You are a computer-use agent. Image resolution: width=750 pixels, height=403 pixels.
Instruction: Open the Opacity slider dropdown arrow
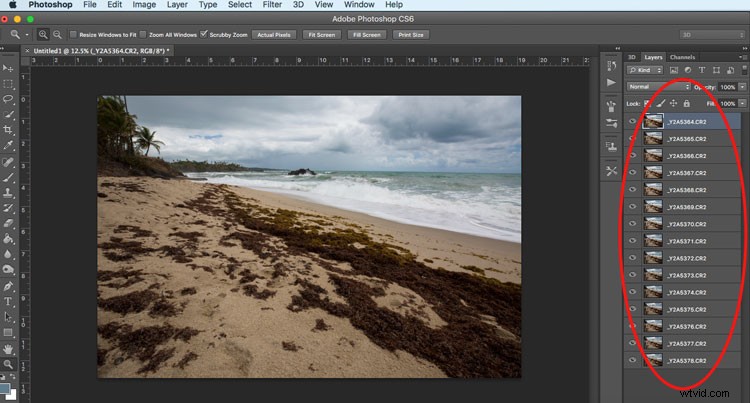click(x=742, y=87)
